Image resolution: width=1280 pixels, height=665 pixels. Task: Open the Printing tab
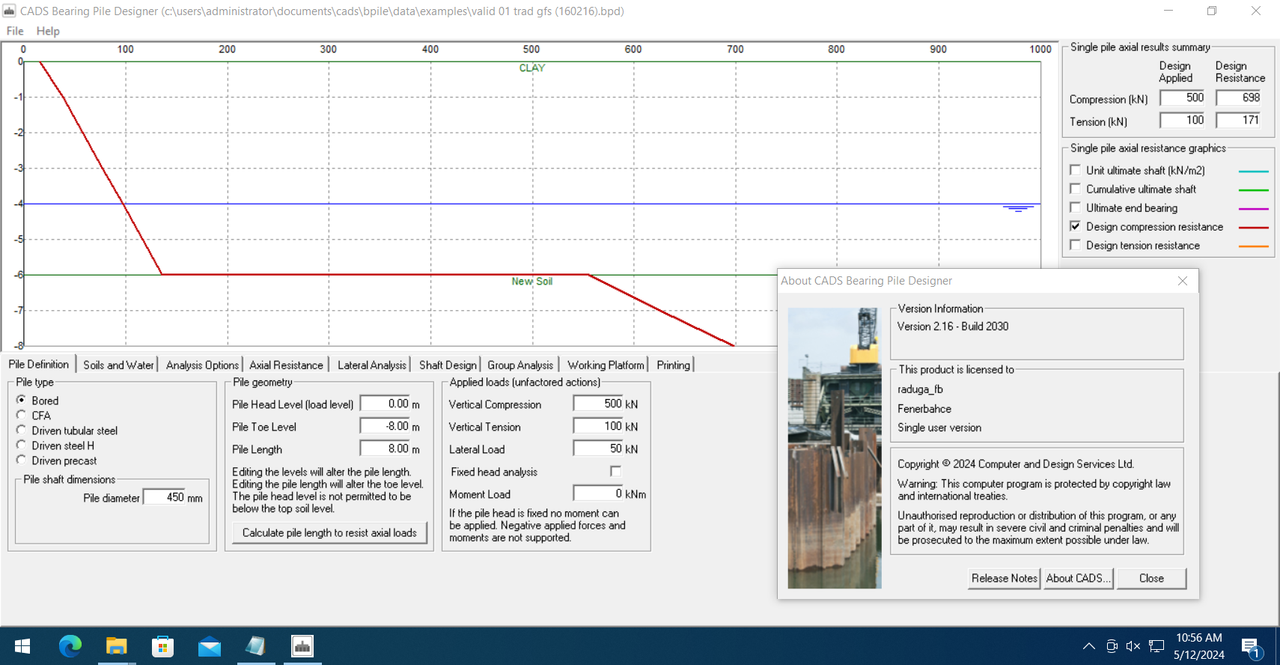673,365
